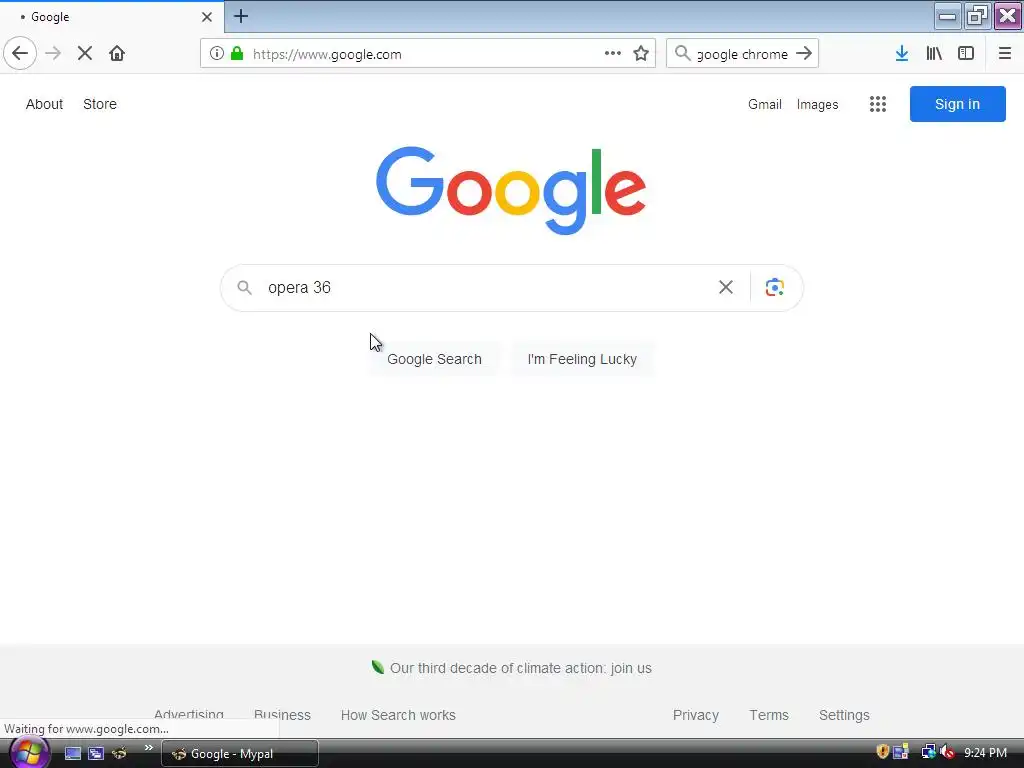Toggle the sidebar view

[966, 54]
